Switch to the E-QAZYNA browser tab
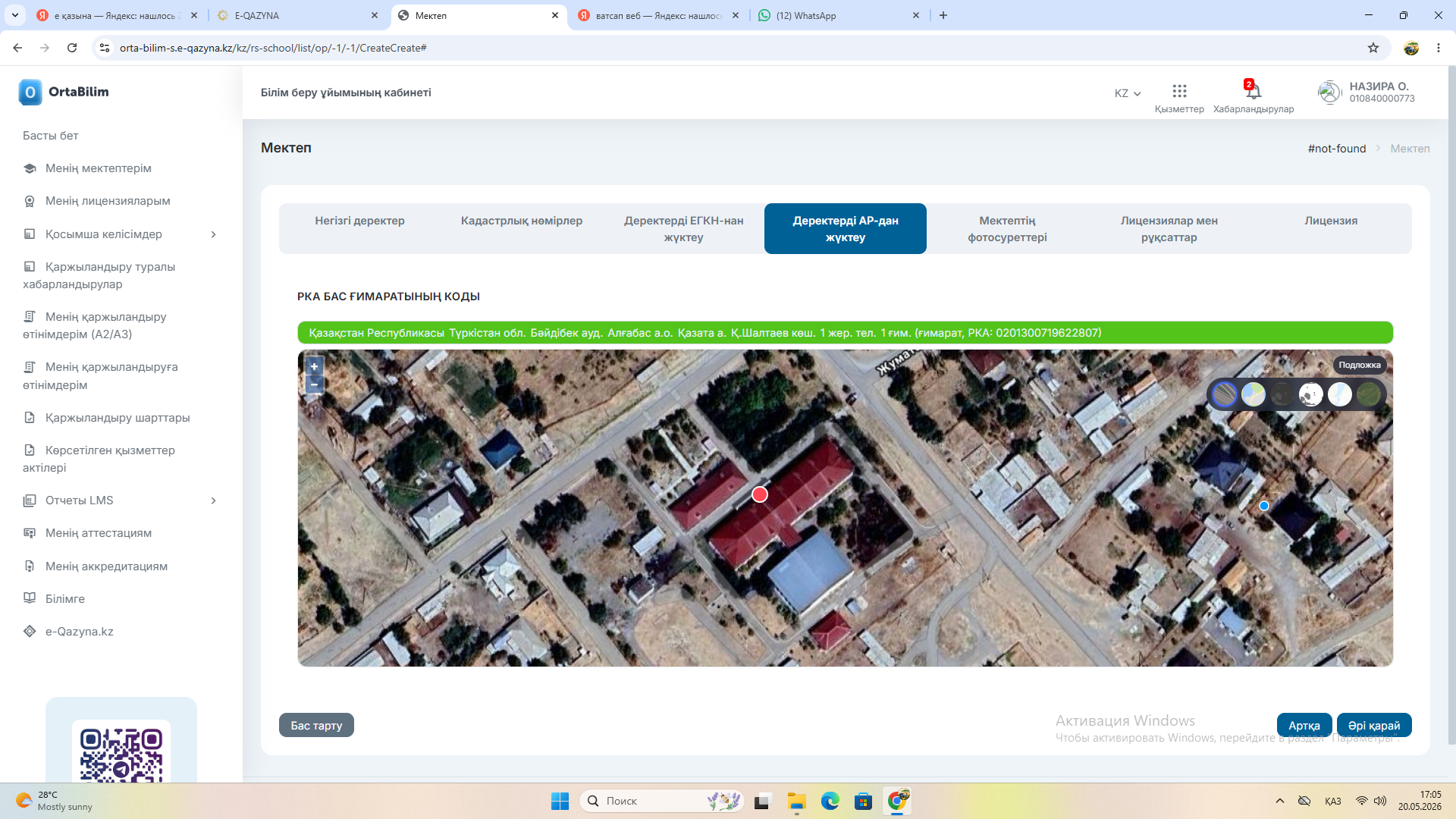Screen dimensions: 1456x819 tap(297, 15)
